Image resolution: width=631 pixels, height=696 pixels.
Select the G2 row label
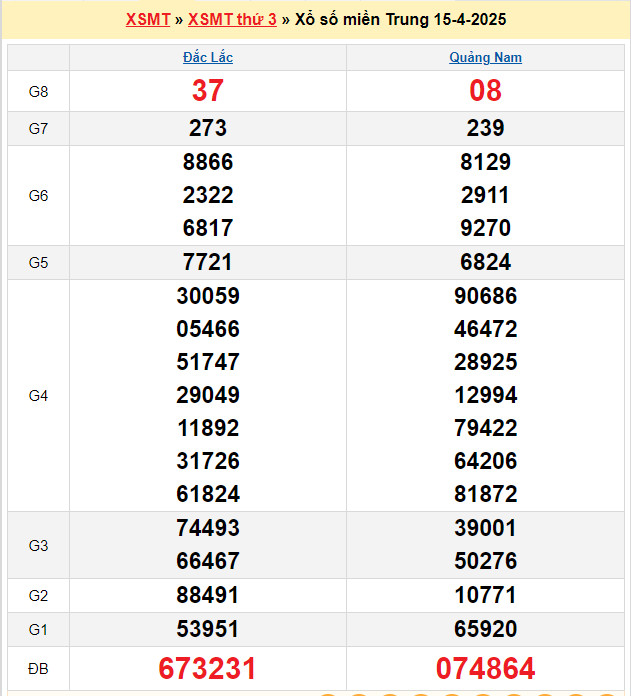(x=38, y=596)
